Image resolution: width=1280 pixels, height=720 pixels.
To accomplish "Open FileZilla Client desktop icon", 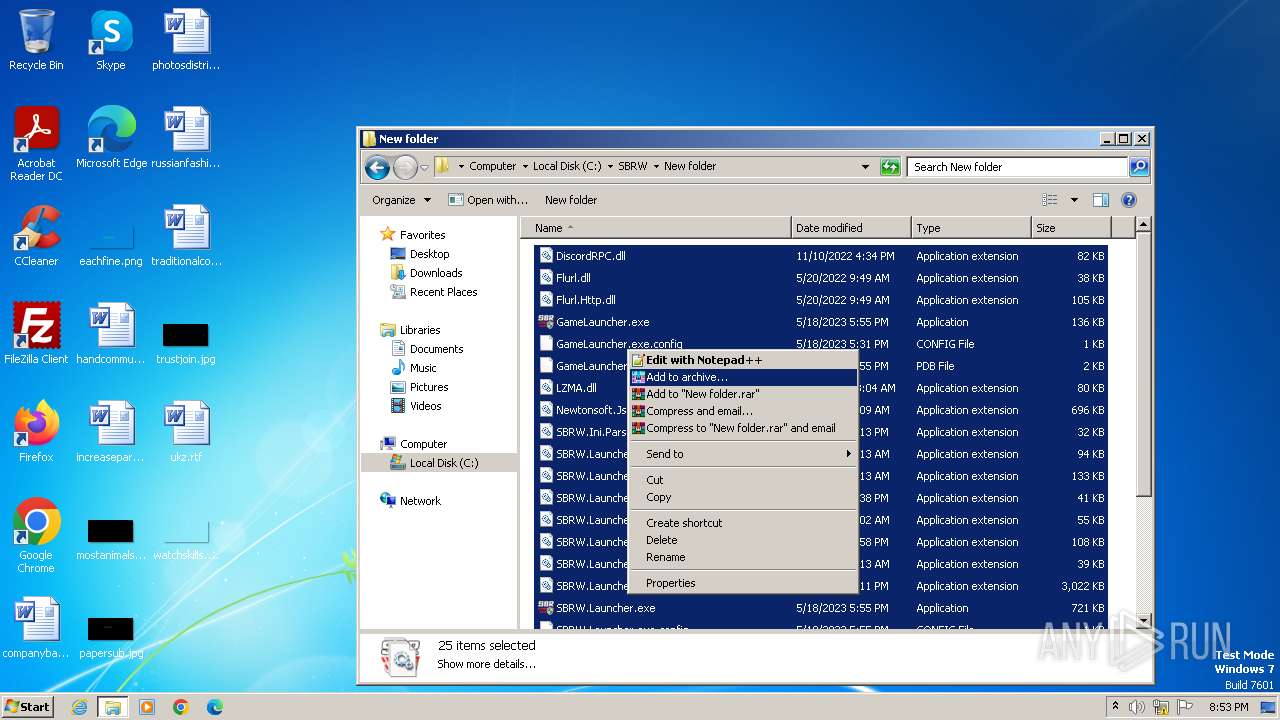I will point(36,334).
